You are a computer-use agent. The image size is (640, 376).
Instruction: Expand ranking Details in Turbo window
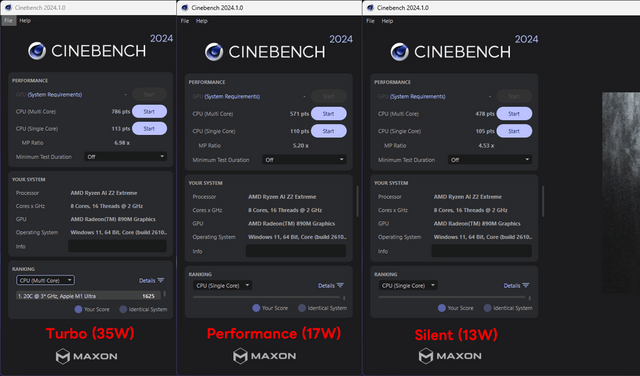coord(151,280)
